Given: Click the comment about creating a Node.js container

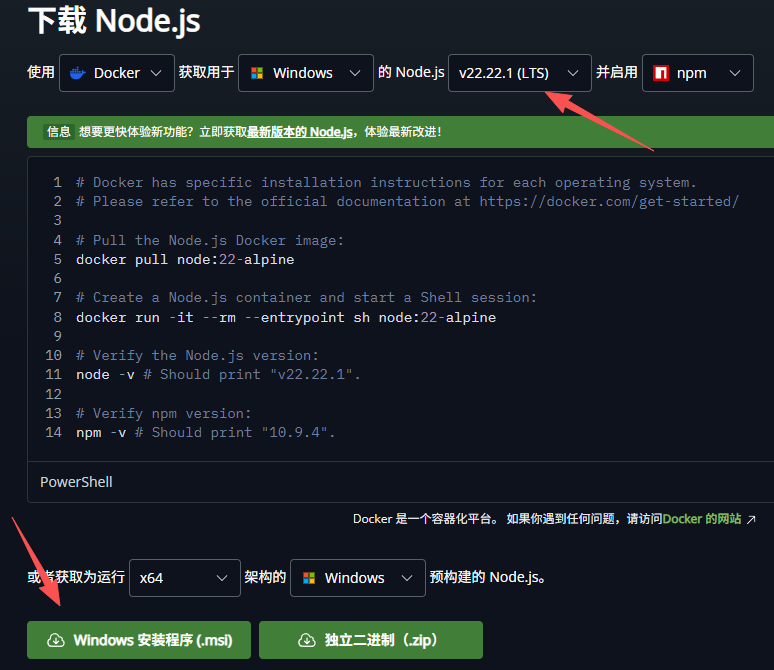Looking at the screenshot, I should click(306, 298).
